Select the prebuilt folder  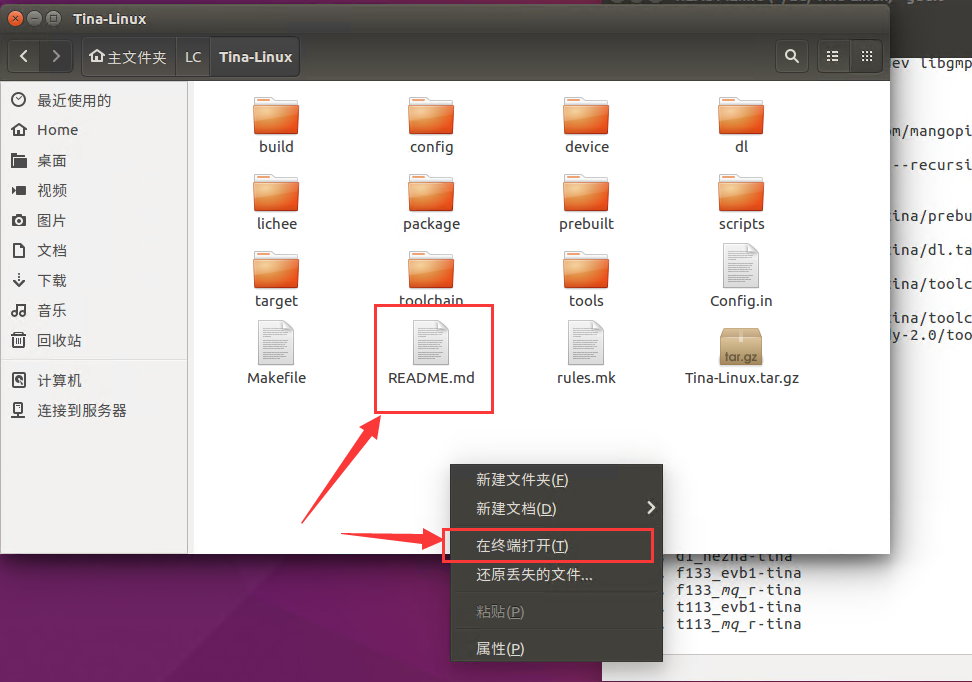click(x=586, y=203)
